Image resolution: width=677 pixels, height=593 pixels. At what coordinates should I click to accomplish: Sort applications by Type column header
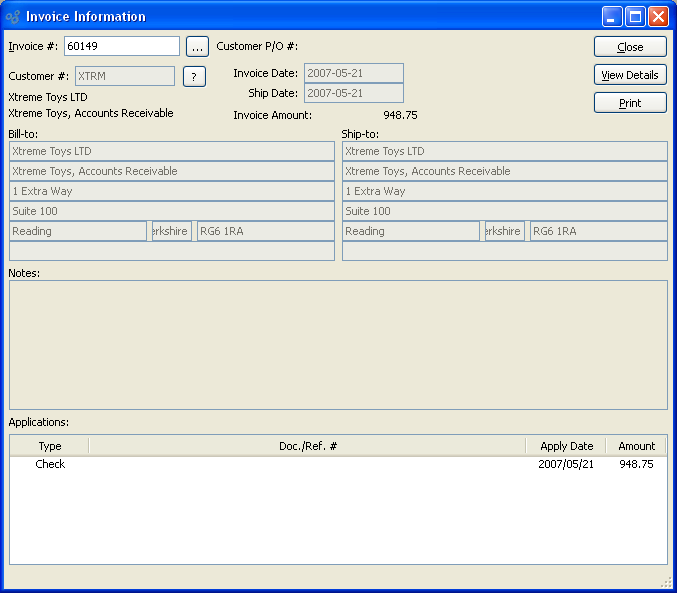pyautogui.click(x=50, y=446)
